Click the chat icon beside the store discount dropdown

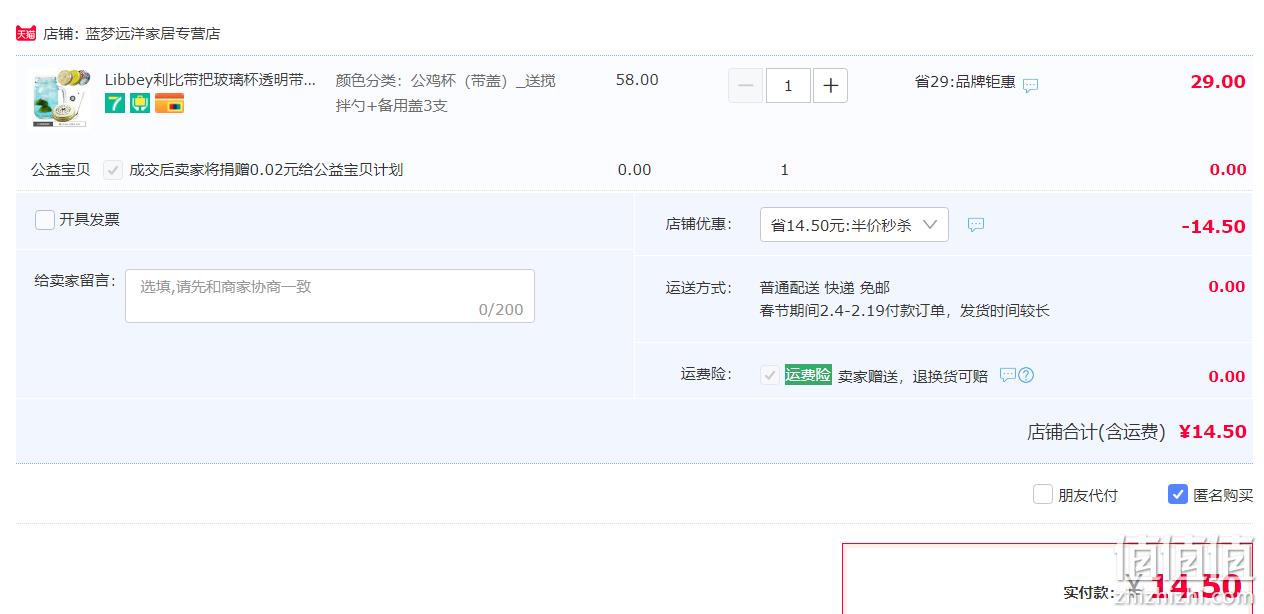tap(976, 225)
